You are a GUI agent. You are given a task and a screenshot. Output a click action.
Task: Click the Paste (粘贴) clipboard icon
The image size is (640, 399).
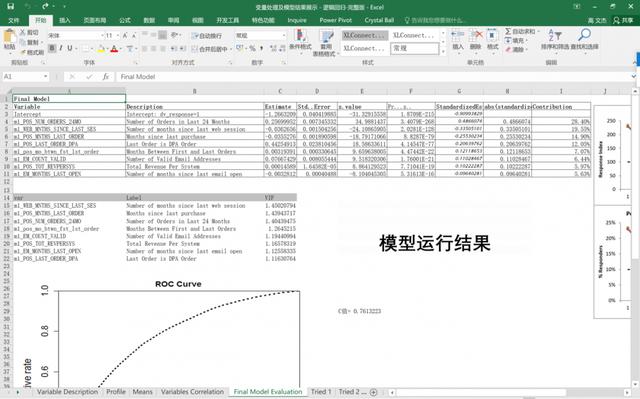coord(9,36)
